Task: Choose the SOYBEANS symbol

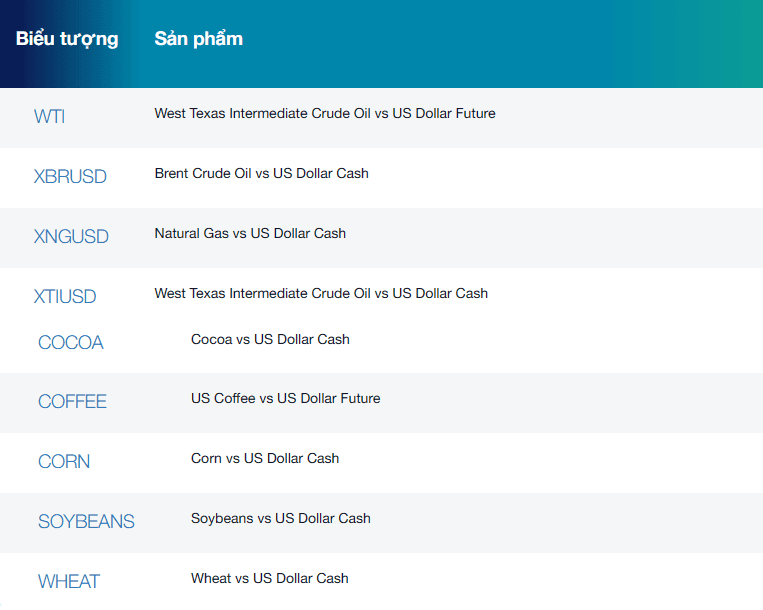Action: (x=86, y=521)
